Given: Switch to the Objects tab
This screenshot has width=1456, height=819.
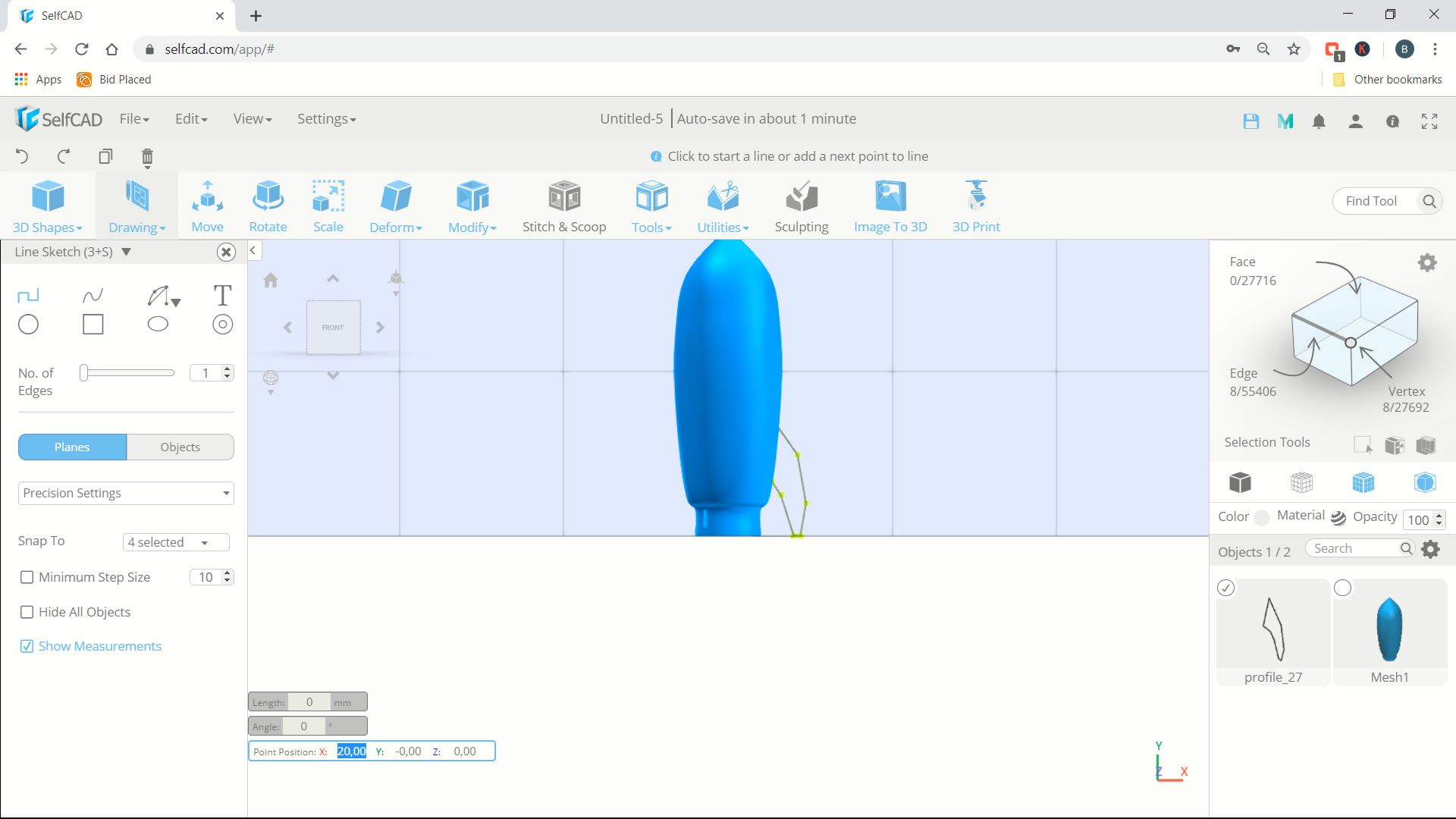Looking at the screenshot, I should tap(180, 447).
